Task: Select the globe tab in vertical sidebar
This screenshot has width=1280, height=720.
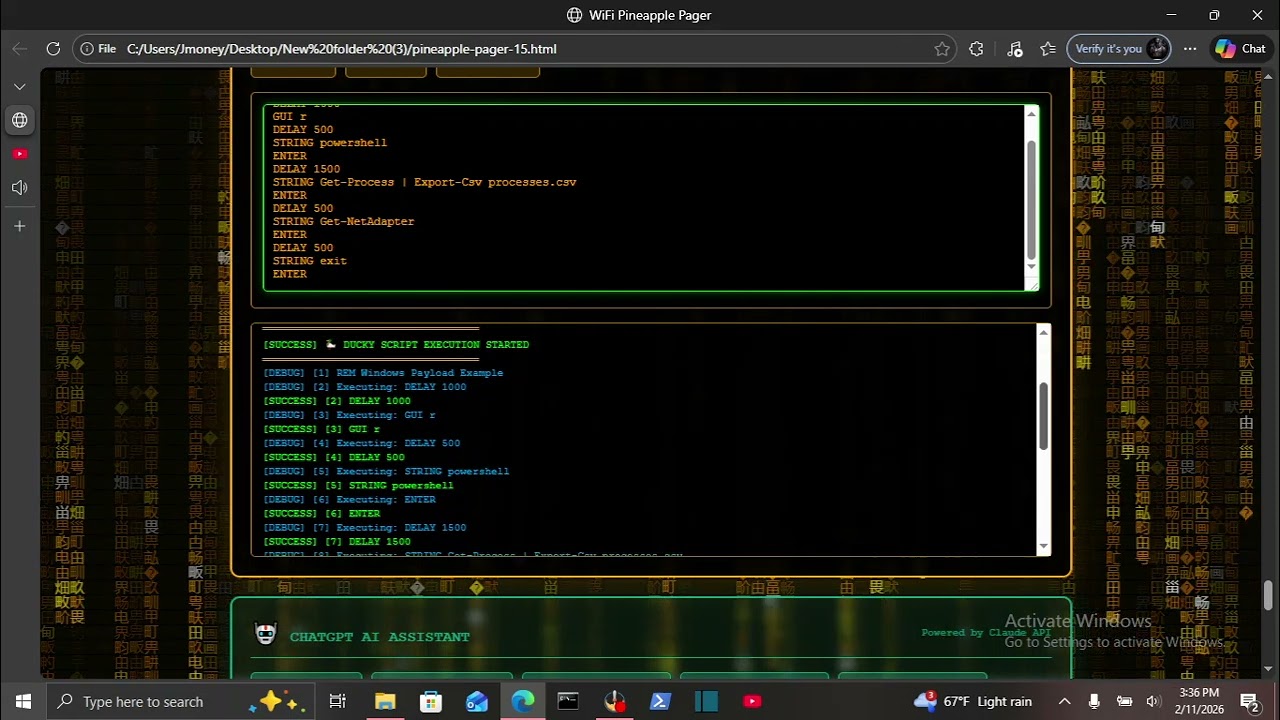Action: point(20,120)
